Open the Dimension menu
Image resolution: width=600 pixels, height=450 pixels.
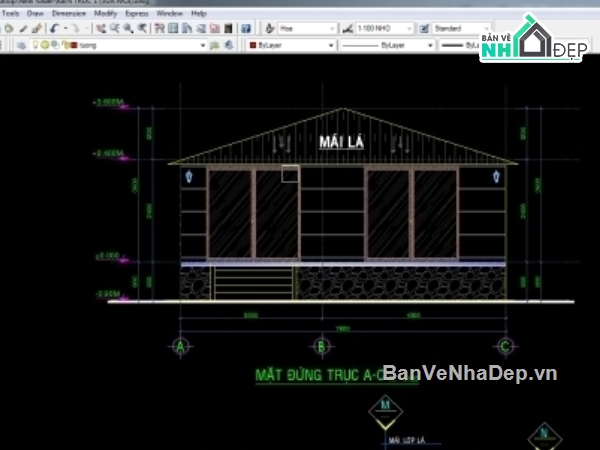pos(68,14)
